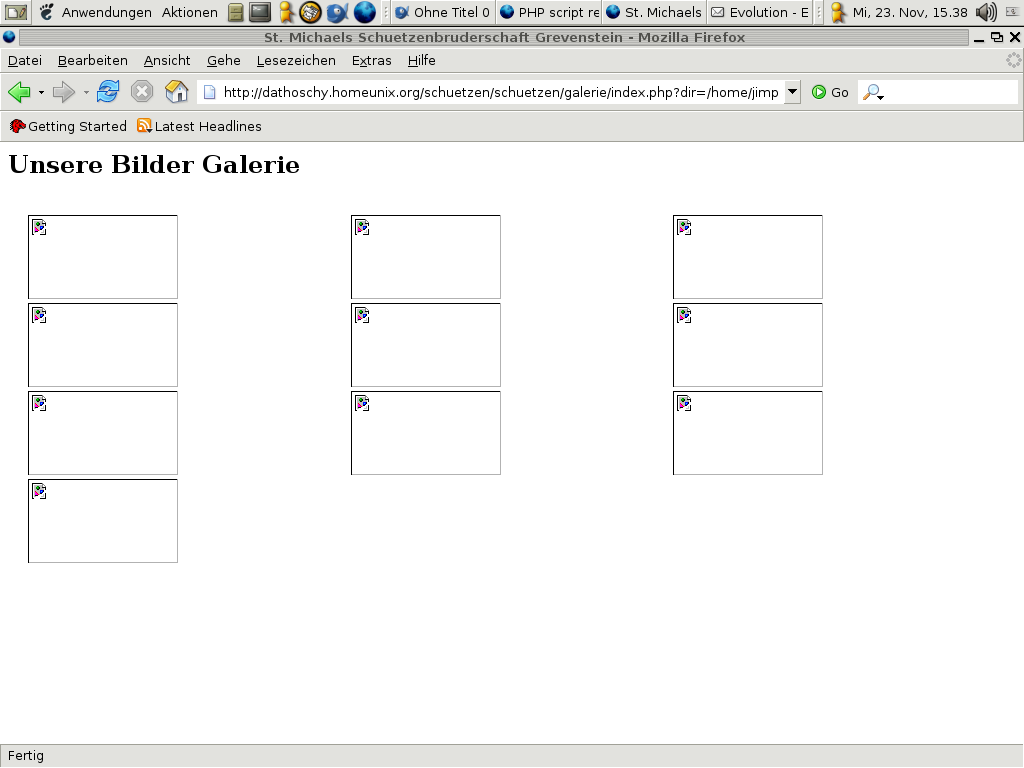The image size is (1024, 768).
Task: Launch the terminal from top panel
Action: click(x=260, y=12)
